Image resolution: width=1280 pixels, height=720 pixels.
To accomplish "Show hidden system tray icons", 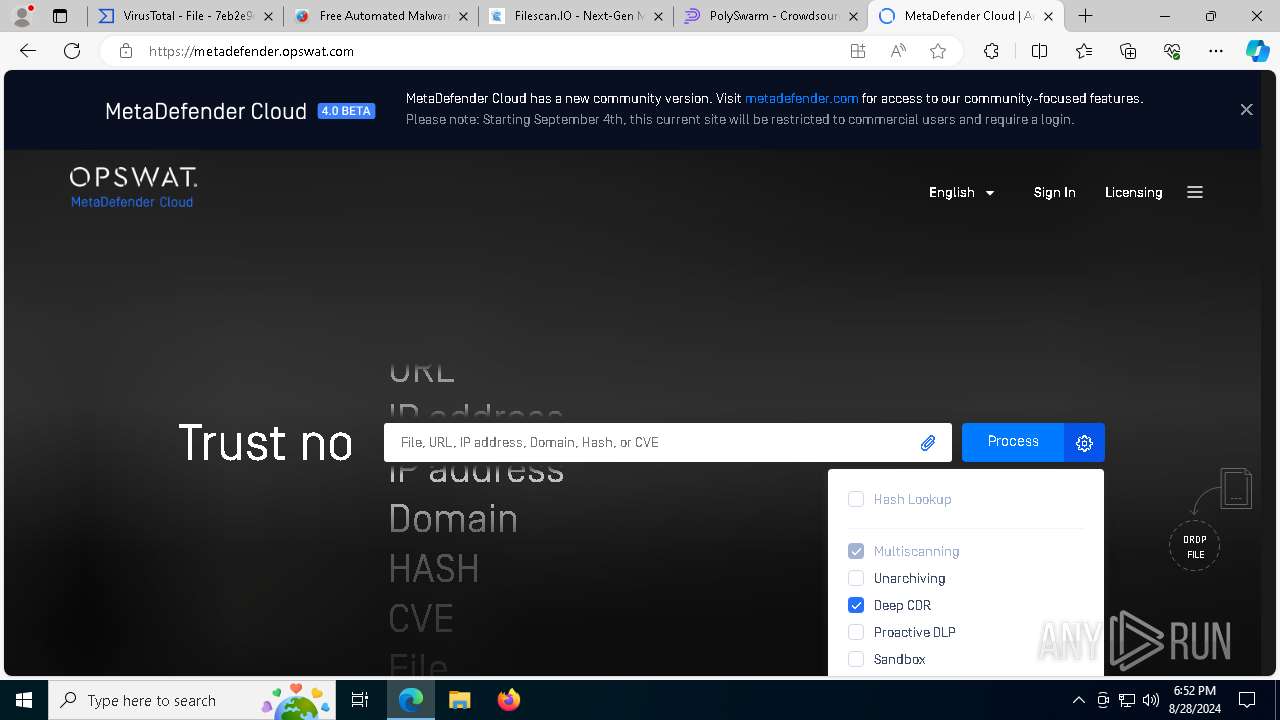I will tap(1078, 700).
